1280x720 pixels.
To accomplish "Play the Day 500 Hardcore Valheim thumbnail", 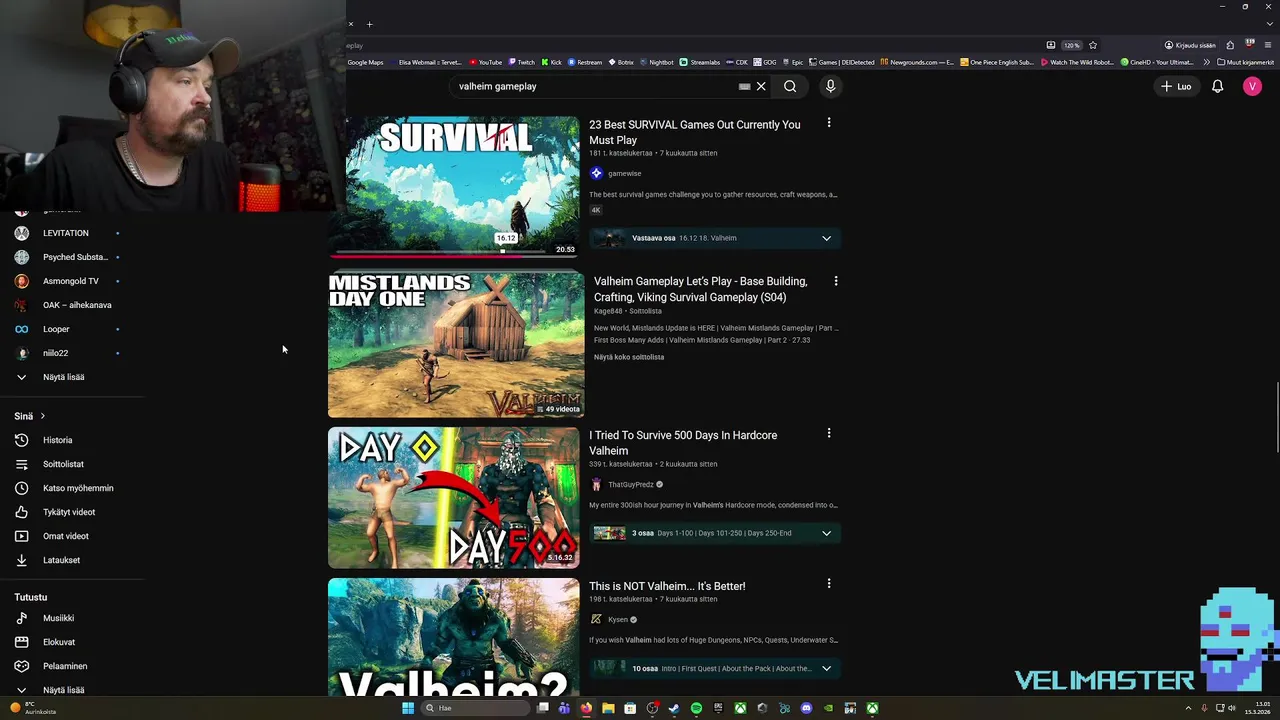I will pos(454,498).
